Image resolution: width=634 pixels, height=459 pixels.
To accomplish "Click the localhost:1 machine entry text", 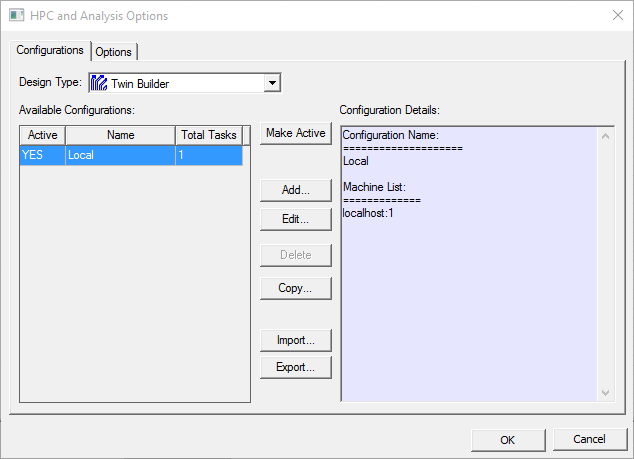I will tap(368, 213).
